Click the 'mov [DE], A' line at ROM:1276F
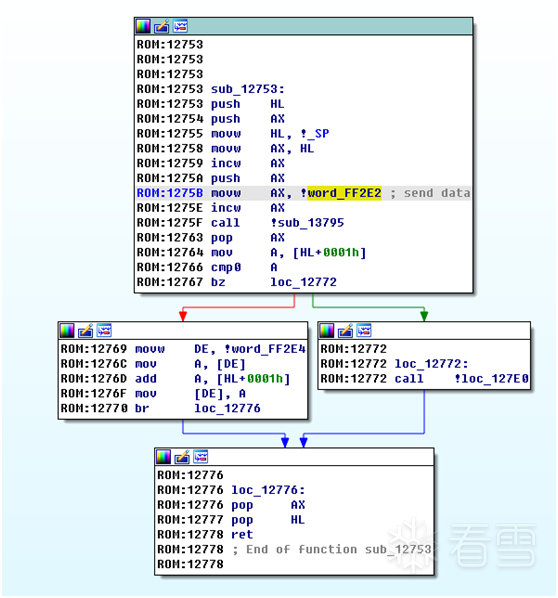 (153, 394)
